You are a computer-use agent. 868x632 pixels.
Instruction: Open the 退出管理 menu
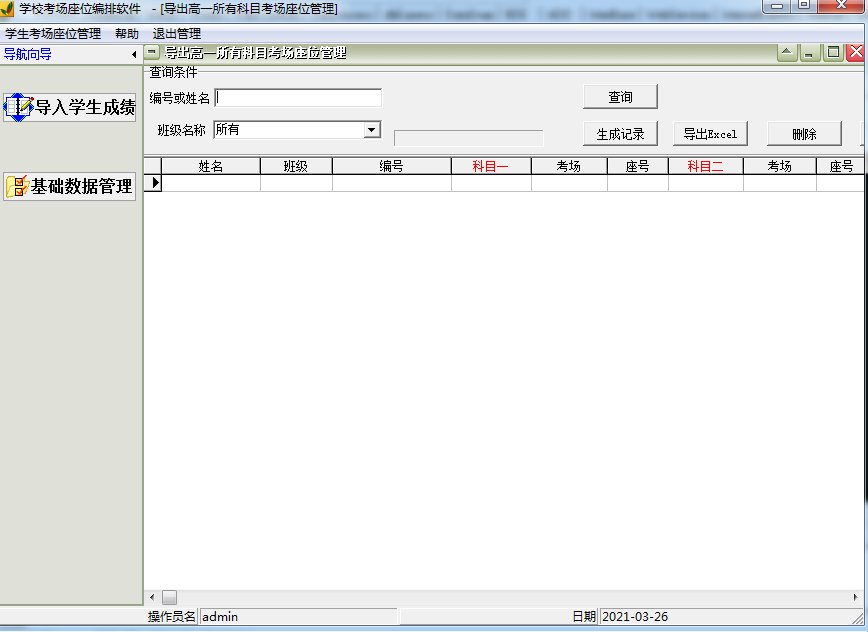177,34
